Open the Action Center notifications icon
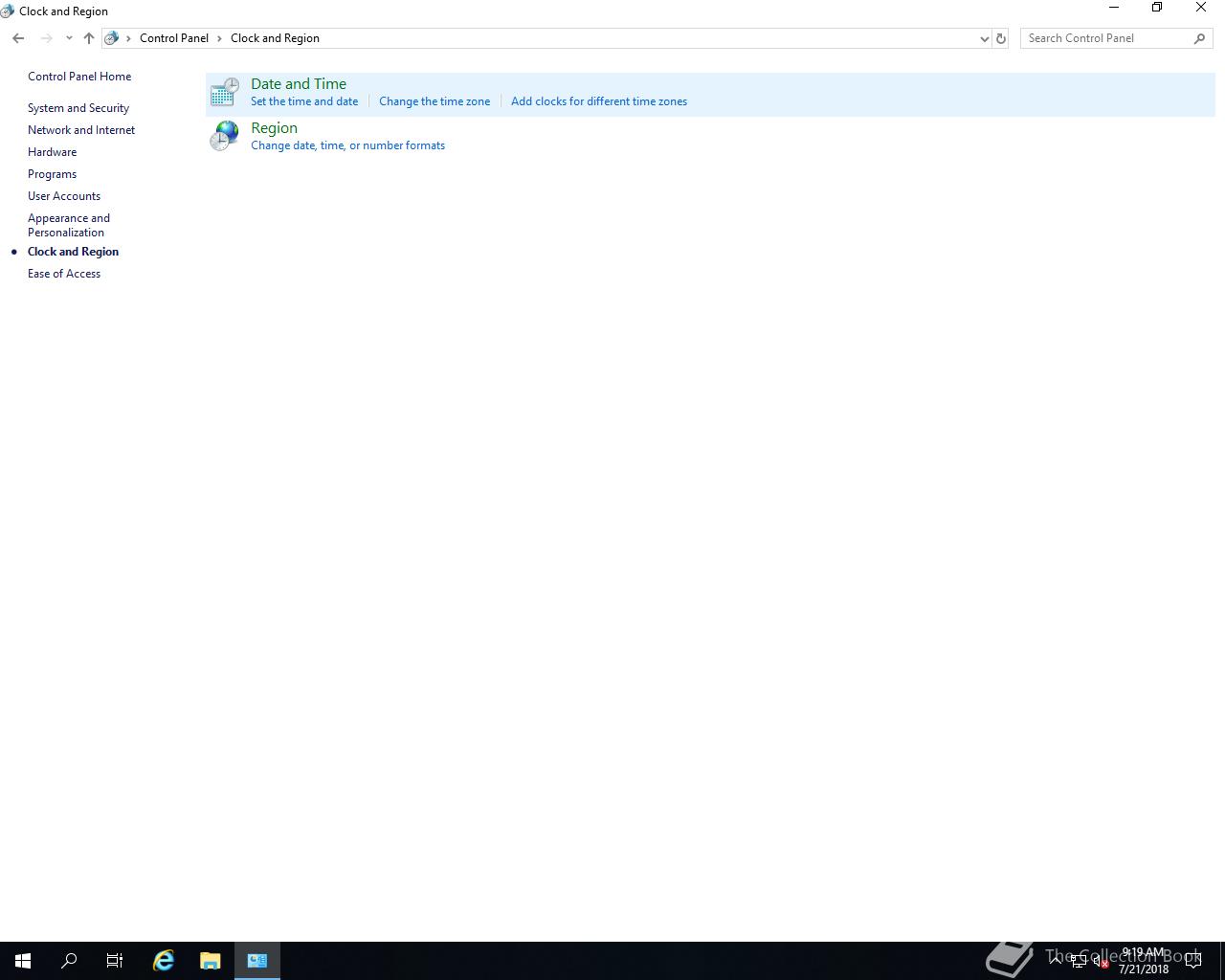Screen dimensions: 1225x980 click(1193, 961)
